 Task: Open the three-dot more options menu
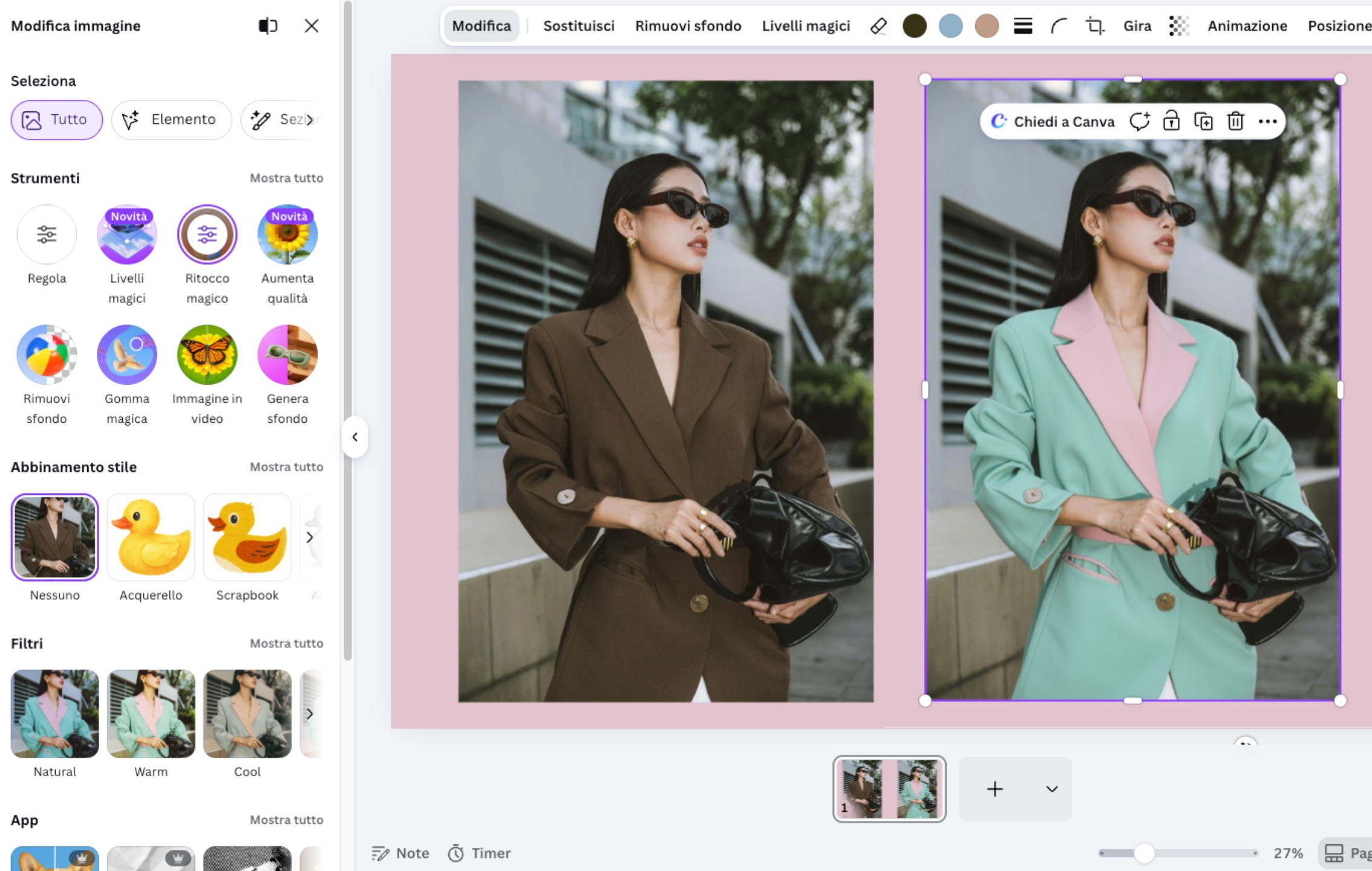[1267, 122]
